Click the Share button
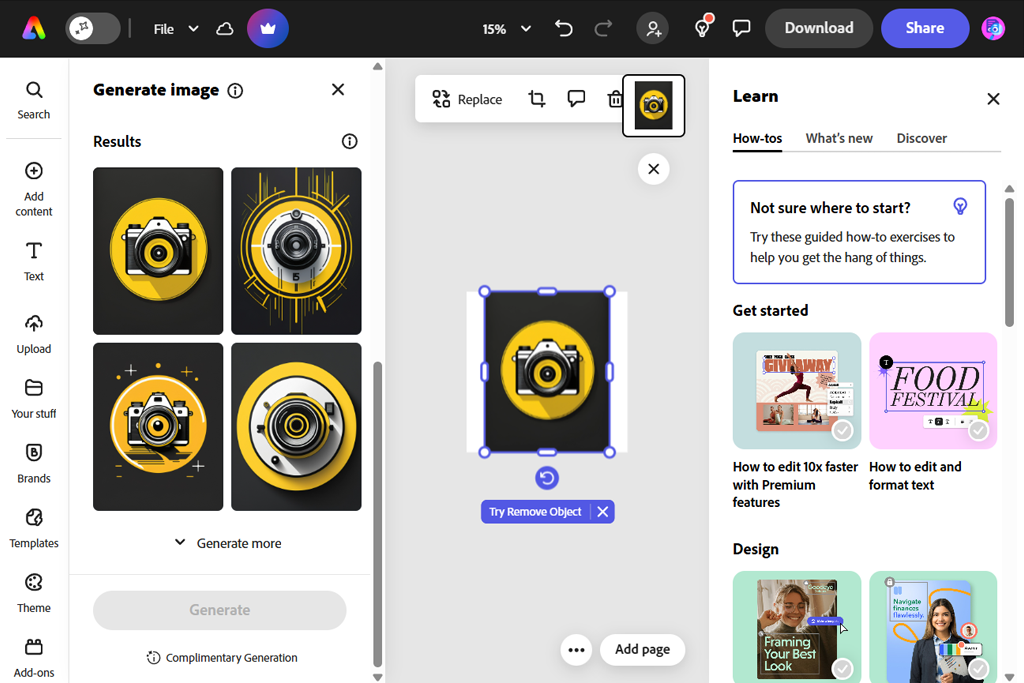 pyautogui.click(x=925, y=28)
